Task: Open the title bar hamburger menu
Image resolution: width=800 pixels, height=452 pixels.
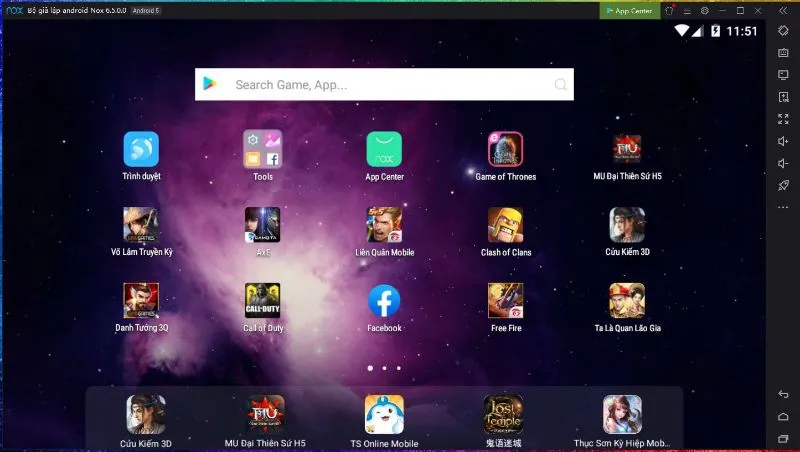Action: click(x=688, y=10)
